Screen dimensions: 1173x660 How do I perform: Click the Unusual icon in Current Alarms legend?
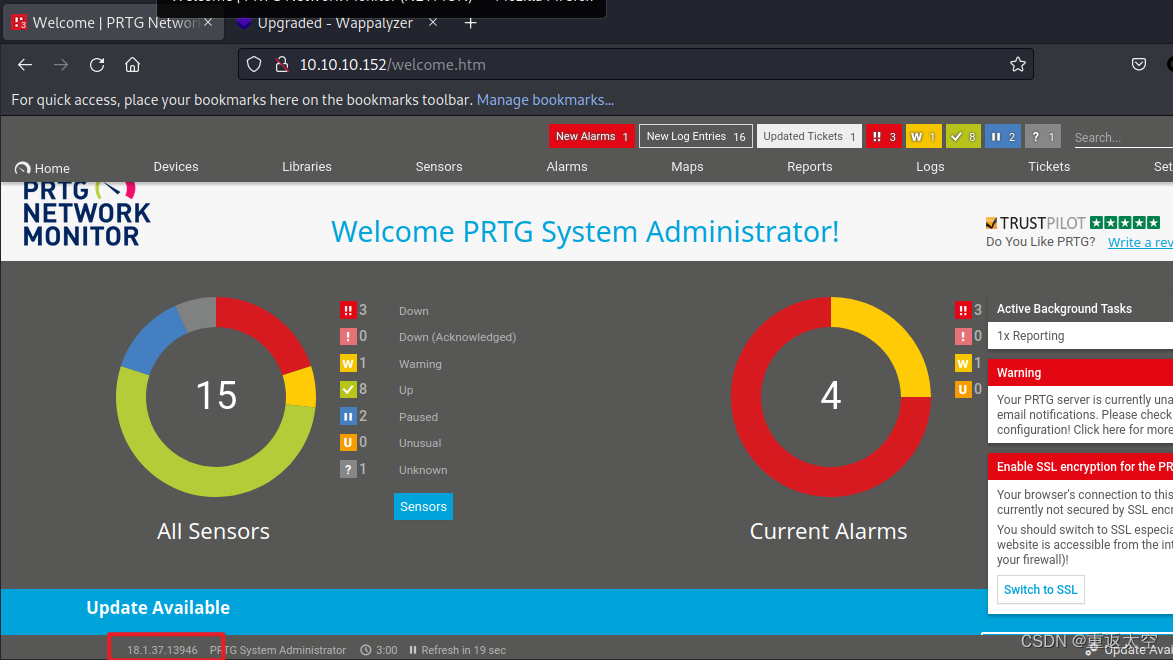click(x=963, y=390)
